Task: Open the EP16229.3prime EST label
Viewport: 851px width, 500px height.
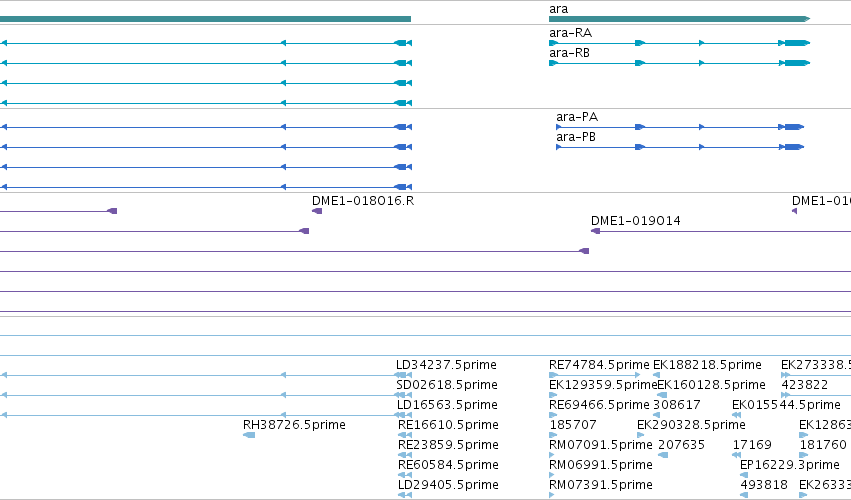Action: coord(790,465)
